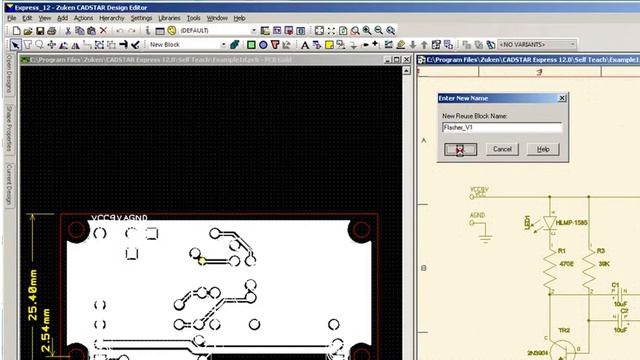Click the New Reuse Block Name field
This screenshot has width=640, height=360.
(502, 128)
